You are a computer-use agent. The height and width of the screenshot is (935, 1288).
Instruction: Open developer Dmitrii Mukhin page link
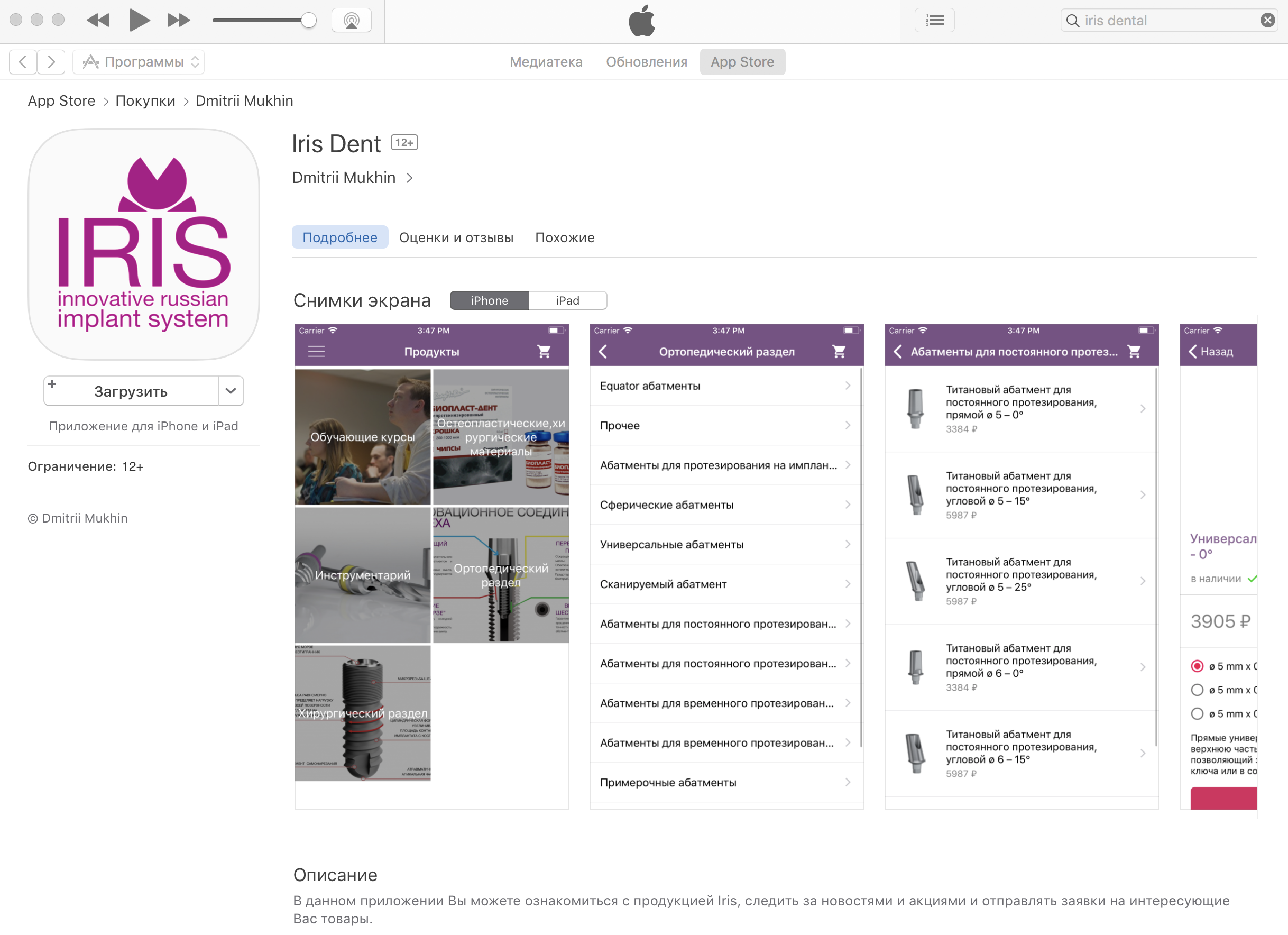(x=352, y=178)
